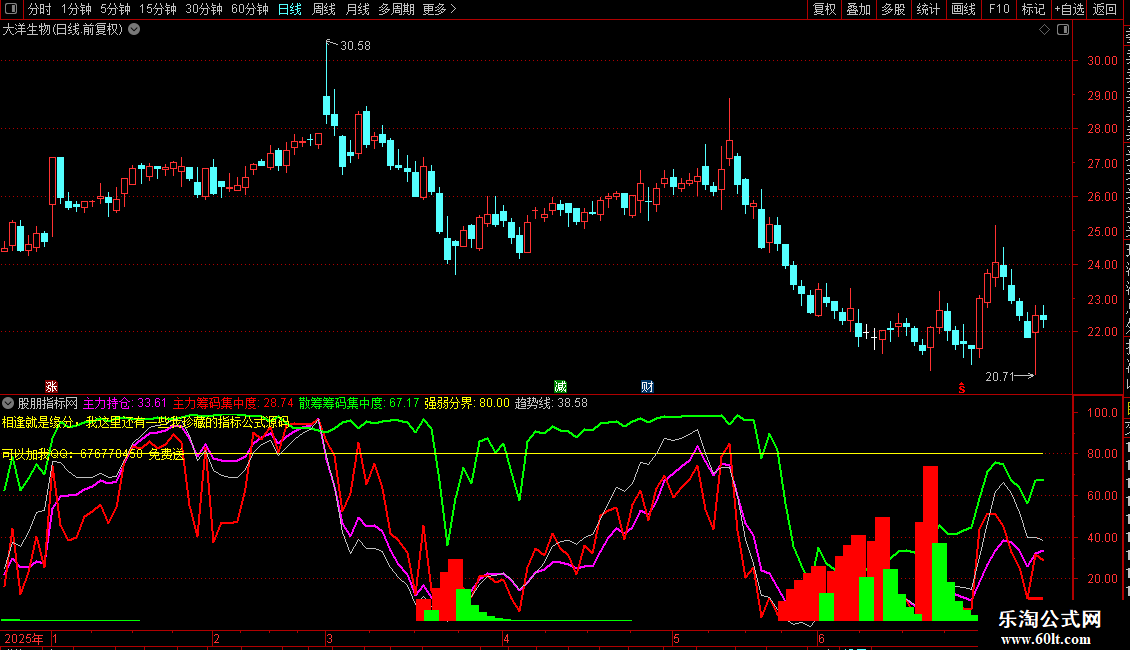The image size is (1130, 650).
Task: Open the 统计 statistics tool
Action: point(928,9)
